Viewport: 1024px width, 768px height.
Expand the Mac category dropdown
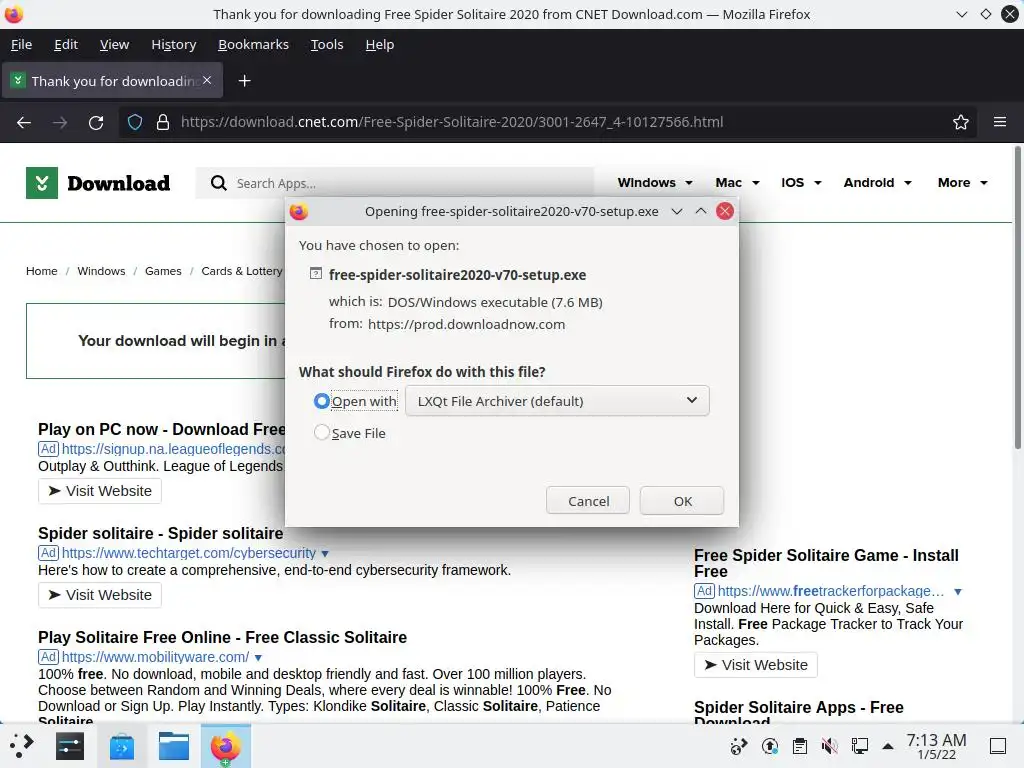point(756,184)
